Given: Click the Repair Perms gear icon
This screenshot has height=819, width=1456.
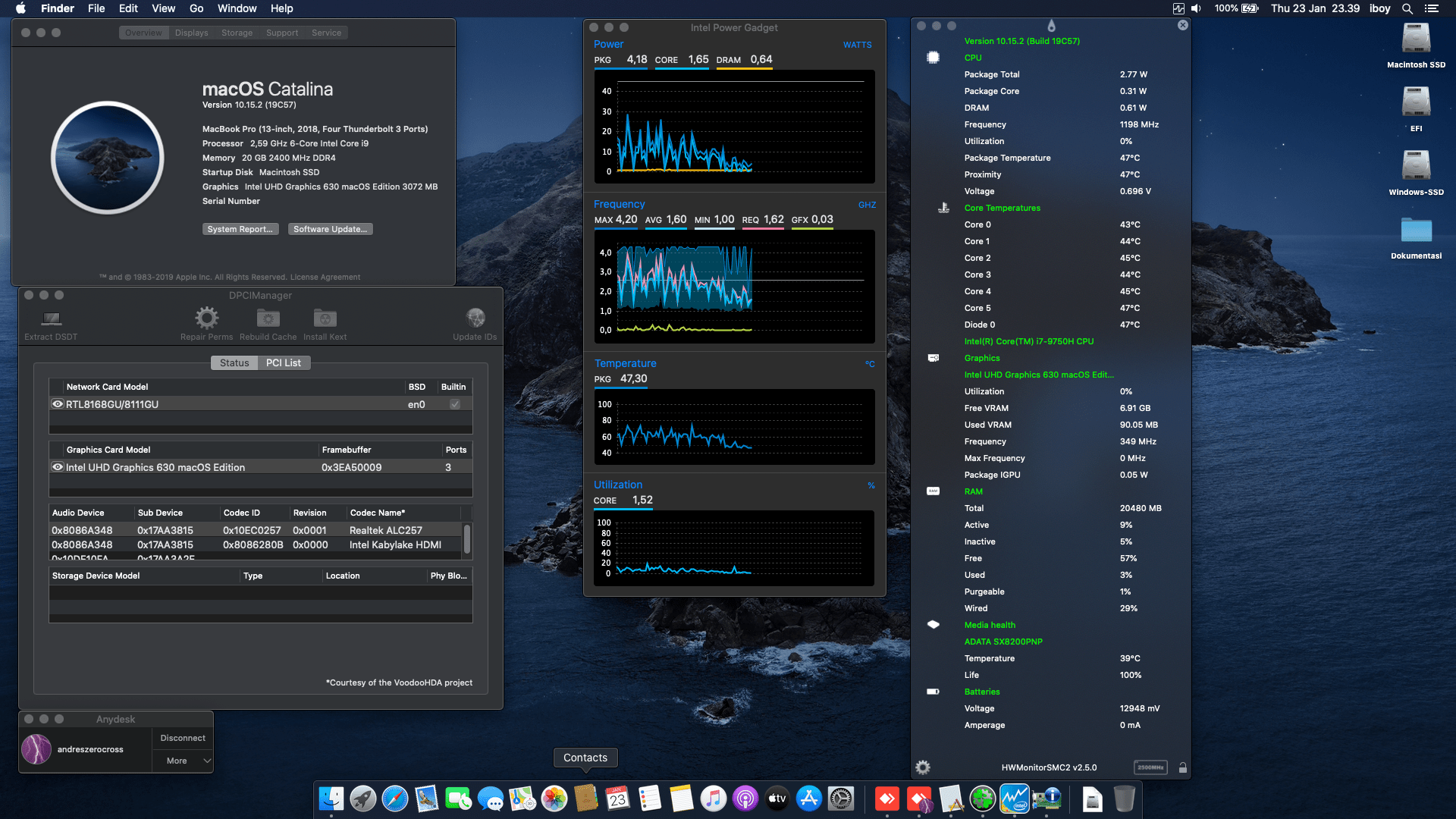Looking at the screenshot, I should [x=206, y=318].
